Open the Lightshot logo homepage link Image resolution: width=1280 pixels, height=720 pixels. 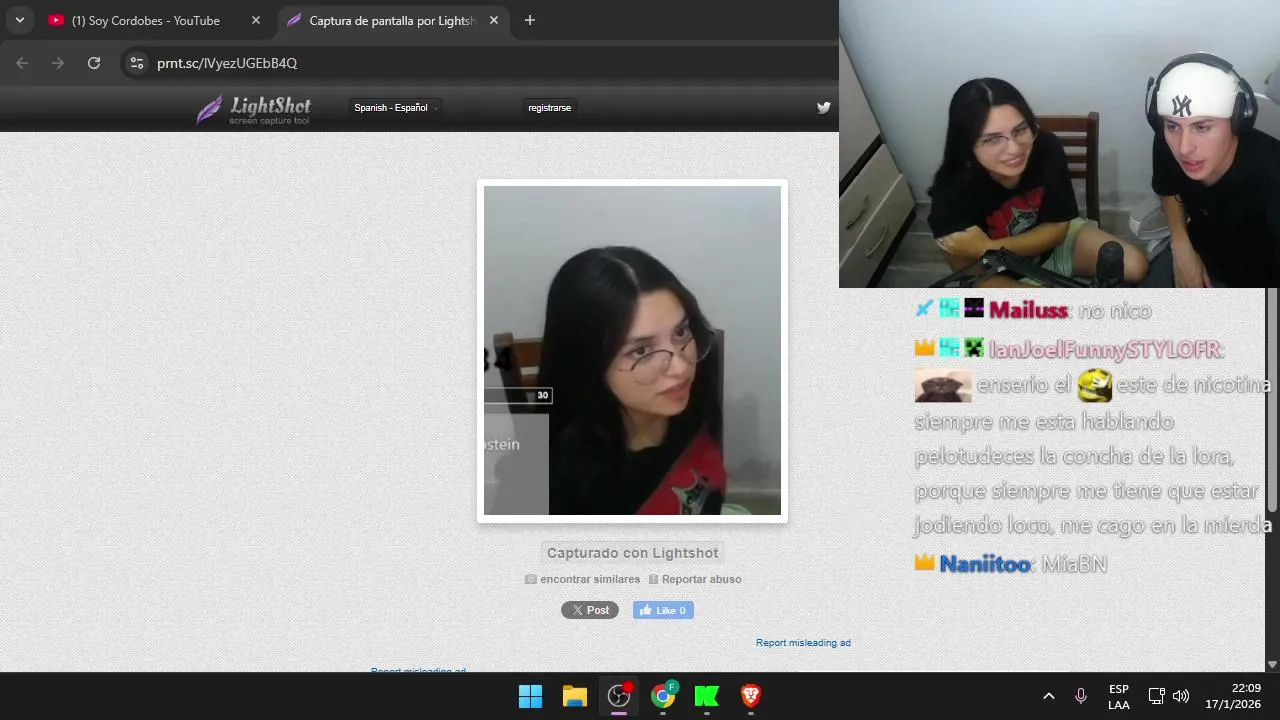click(254, 109)
